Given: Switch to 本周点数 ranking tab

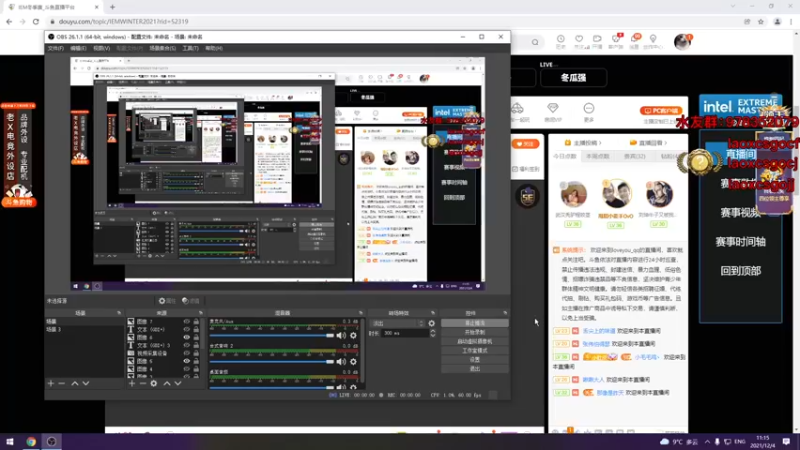Looking at the screenshot, I should click(x=597, y=156).
